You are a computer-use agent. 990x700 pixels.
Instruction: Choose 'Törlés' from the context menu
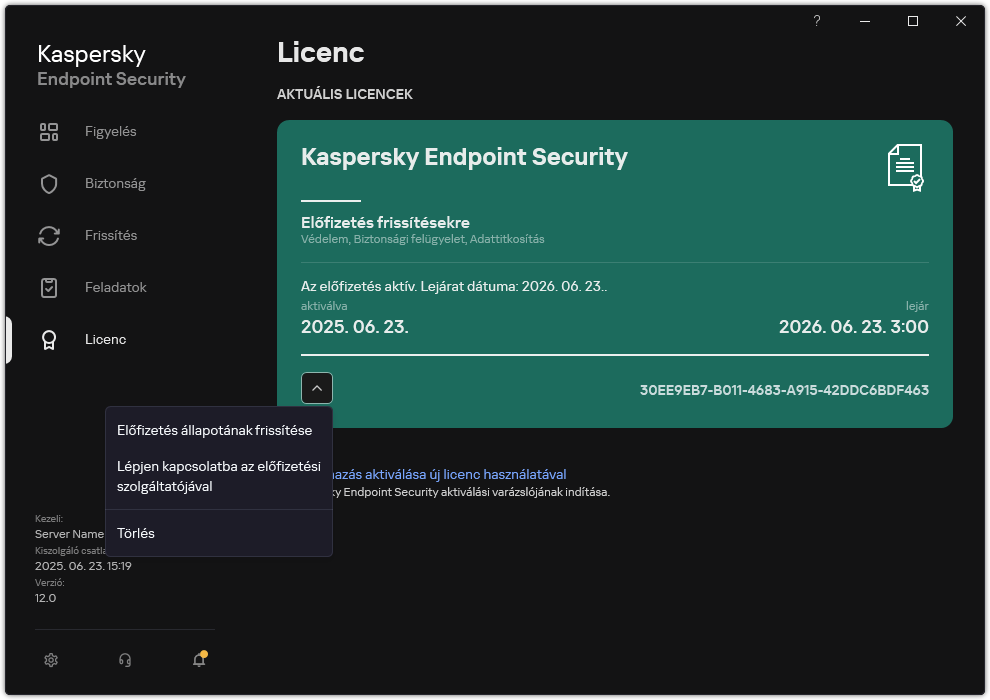point(135,533)
